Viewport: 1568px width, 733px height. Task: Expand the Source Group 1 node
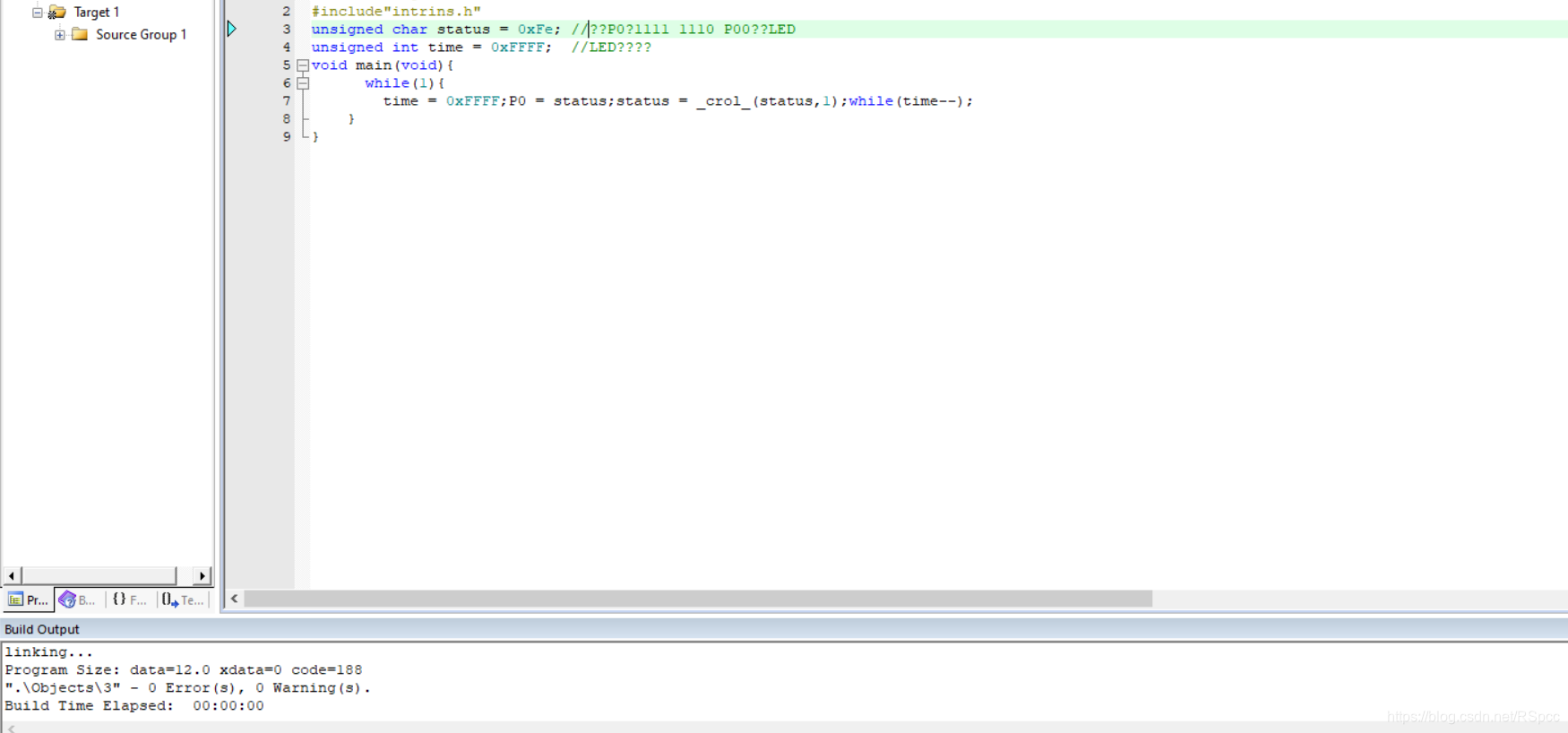tap(59, 35)
